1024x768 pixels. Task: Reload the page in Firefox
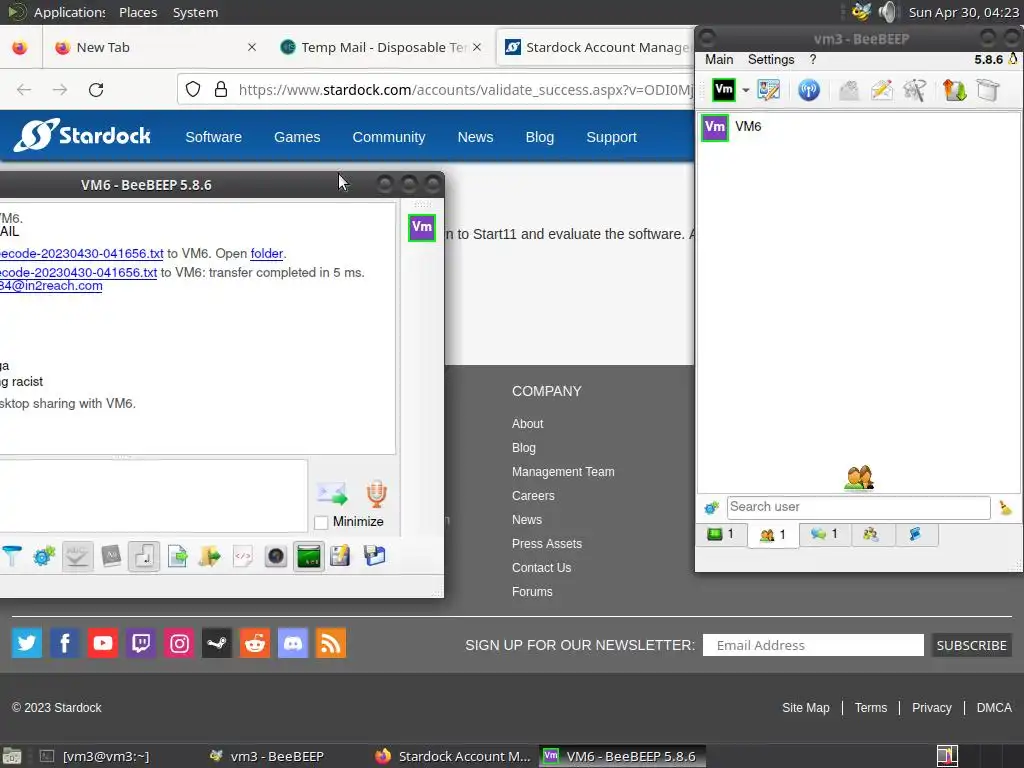coord(96,89)
